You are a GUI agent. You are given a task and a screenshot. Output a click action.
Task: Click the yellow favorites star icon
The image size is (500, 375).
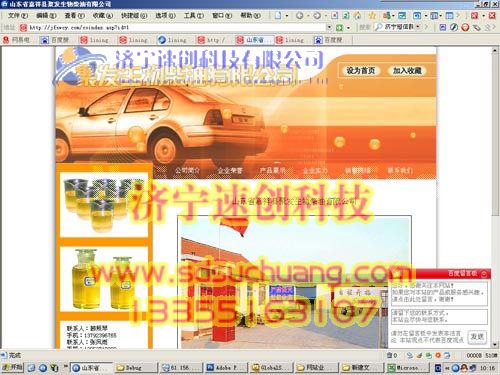pos(372,15)
